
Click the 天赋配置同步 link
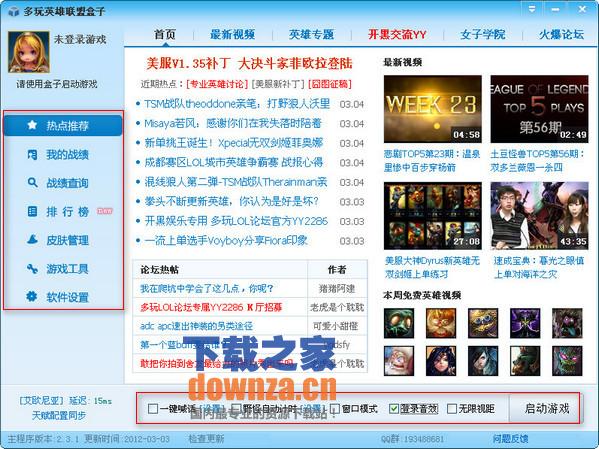[x=59, y=415]
